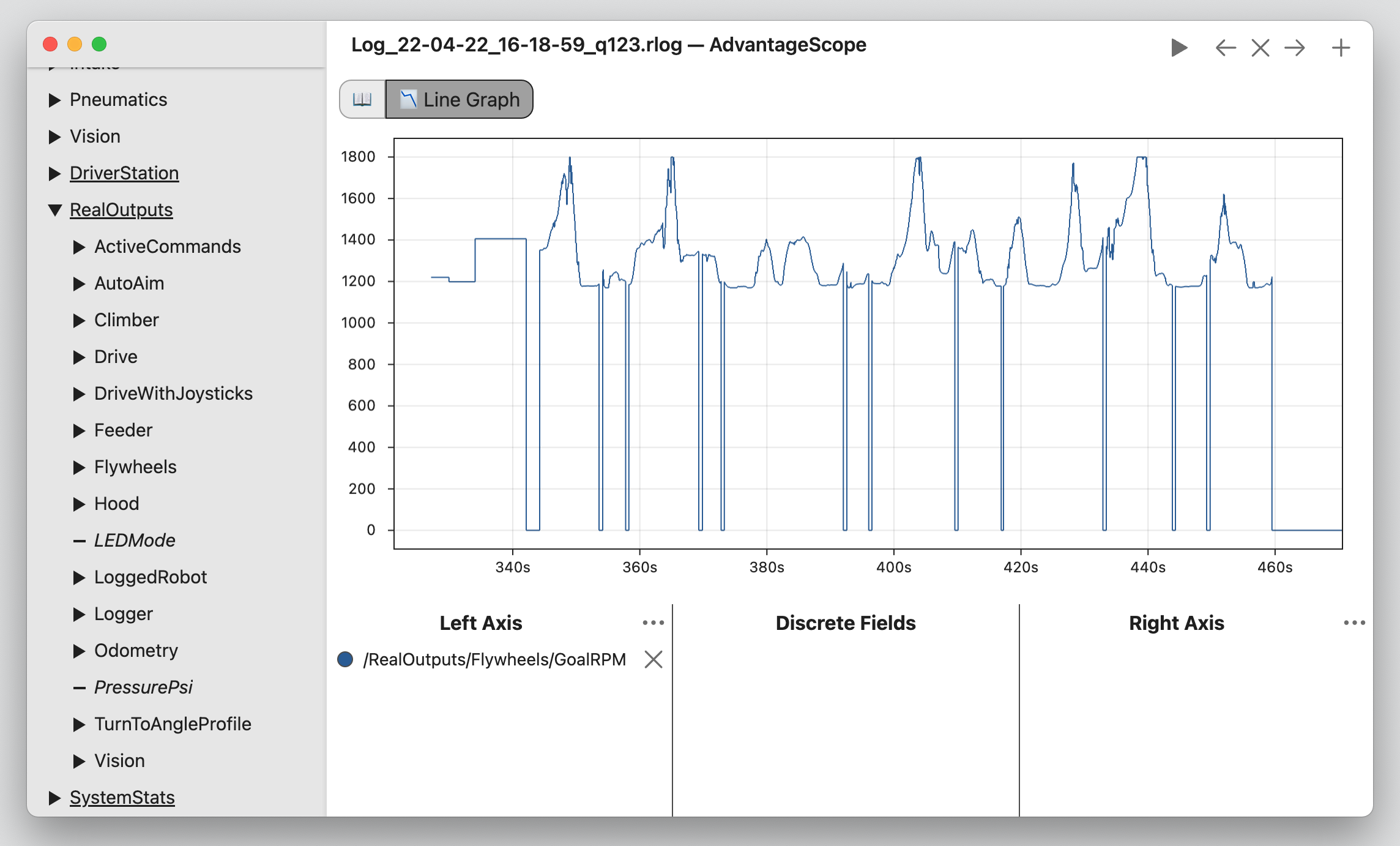The width and height of the screenshot is (1400, 846).
Task: Expand the TurnToAngleProfile subtree
Action: pyautogui.click(x=80, y=724)
